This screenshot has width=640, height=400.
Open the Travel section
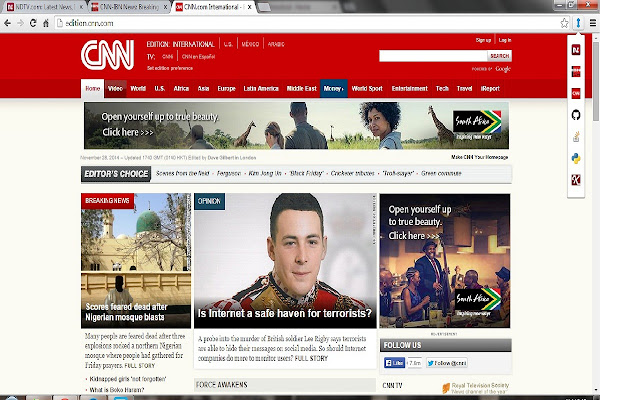click(464, 89)
